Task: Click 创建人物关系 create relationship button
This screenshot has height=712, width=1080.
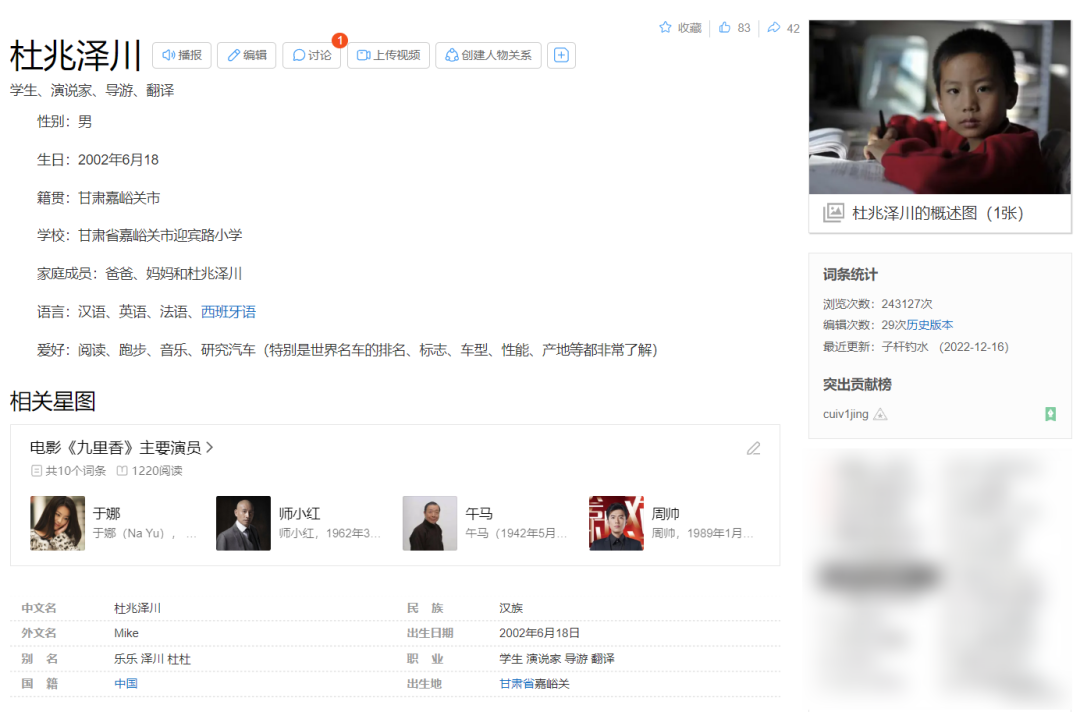Action: [x=488, y=55]
